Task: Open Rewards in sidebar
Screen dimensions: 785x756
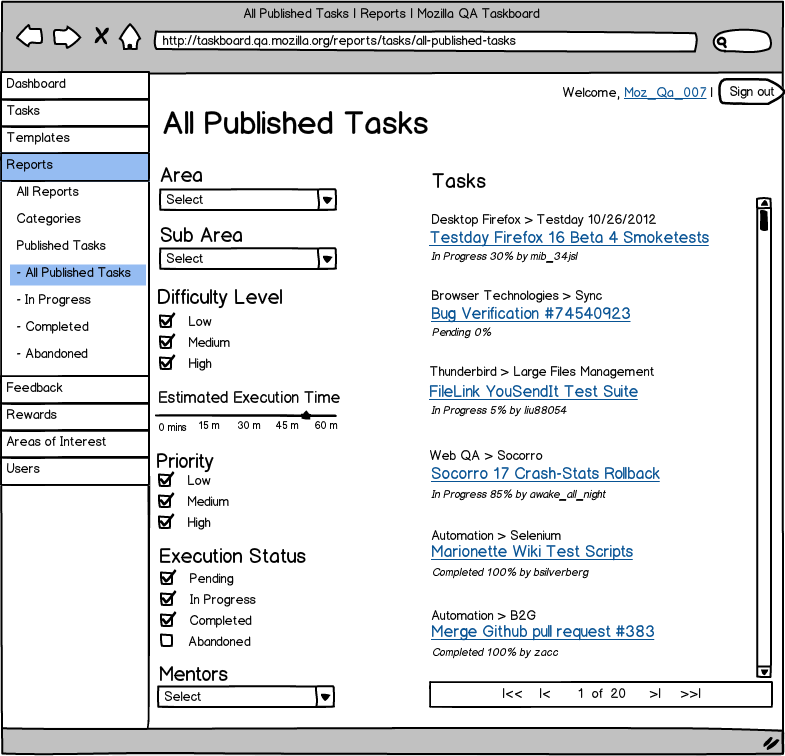Action: pos(75,416)
